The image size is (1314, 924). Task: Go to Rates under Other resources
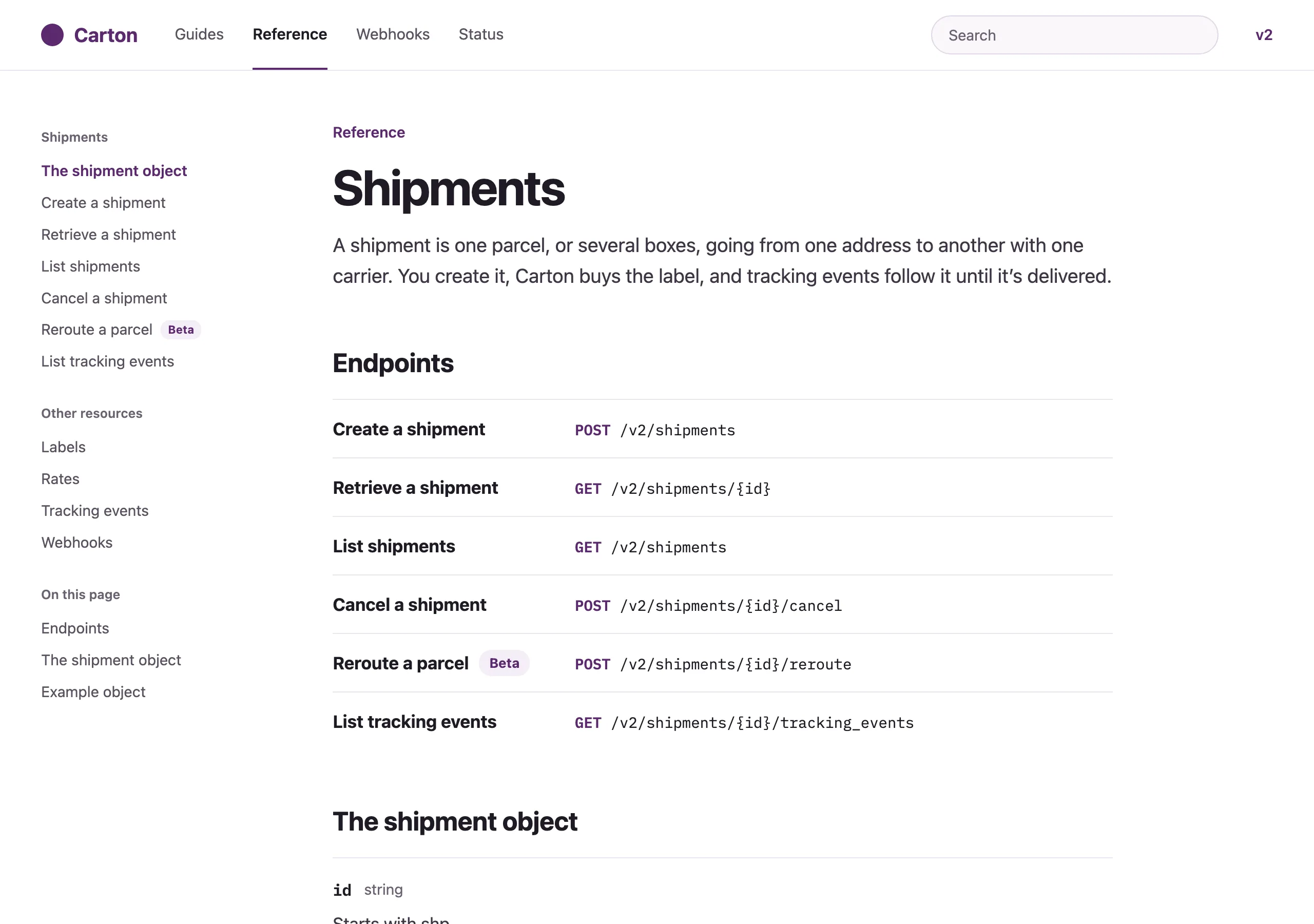pos(60,478)
